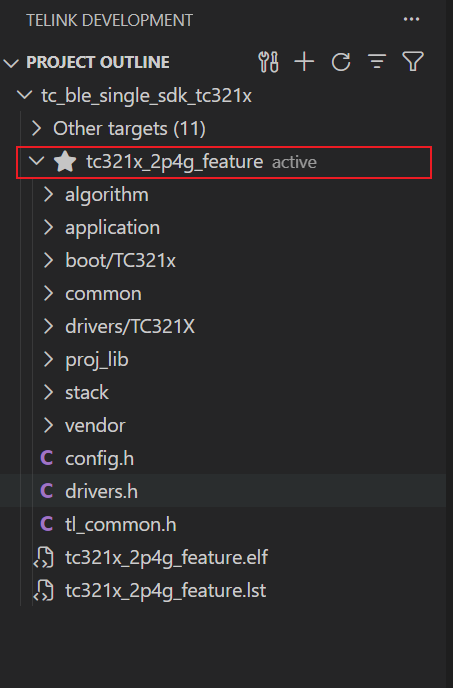Open the filter funnel icon
The height and width of the screenshot is (688, 453).
(413, 61)
